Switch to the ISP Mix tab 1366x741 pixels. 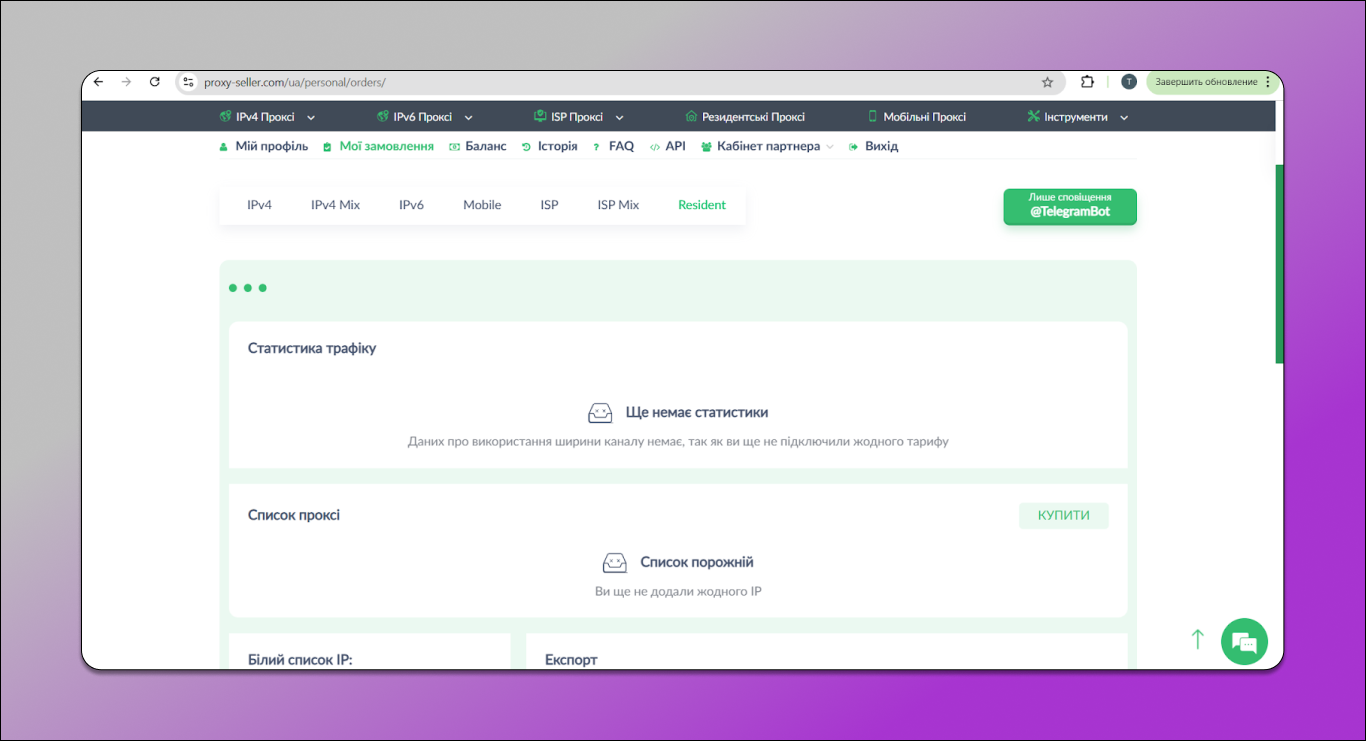pos(619,205)
